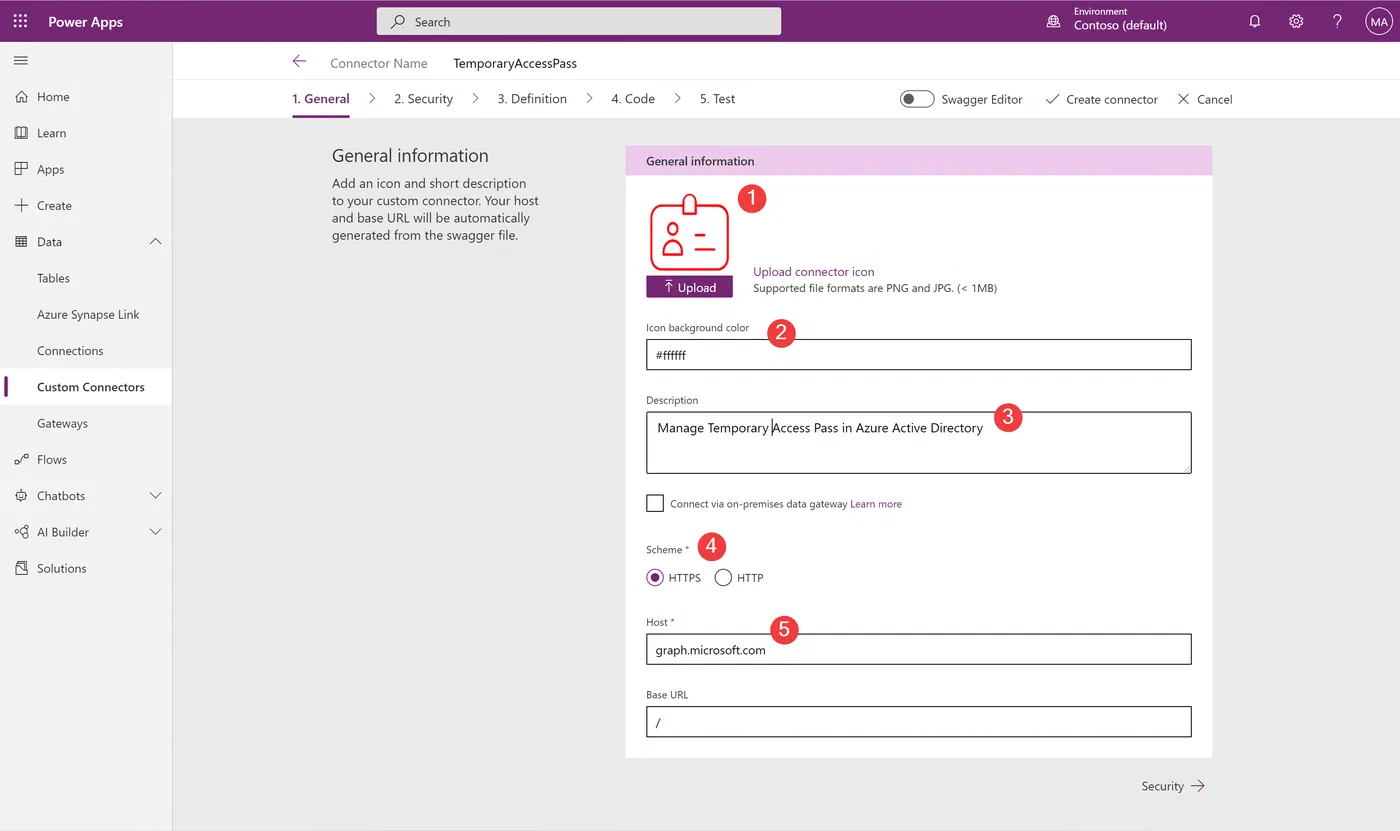Click the Solutions icon in sidebar

(x=21, y=568)
